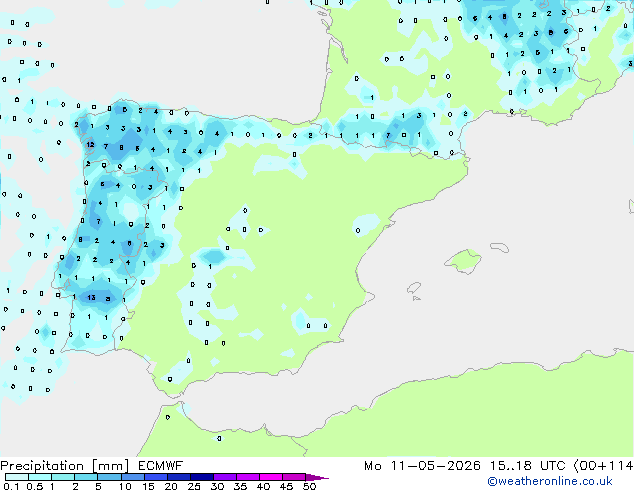Image resolution: width=634 pixels, height=490 pixels.
Task: Click the legend label '35'
Action: point(240,486)
